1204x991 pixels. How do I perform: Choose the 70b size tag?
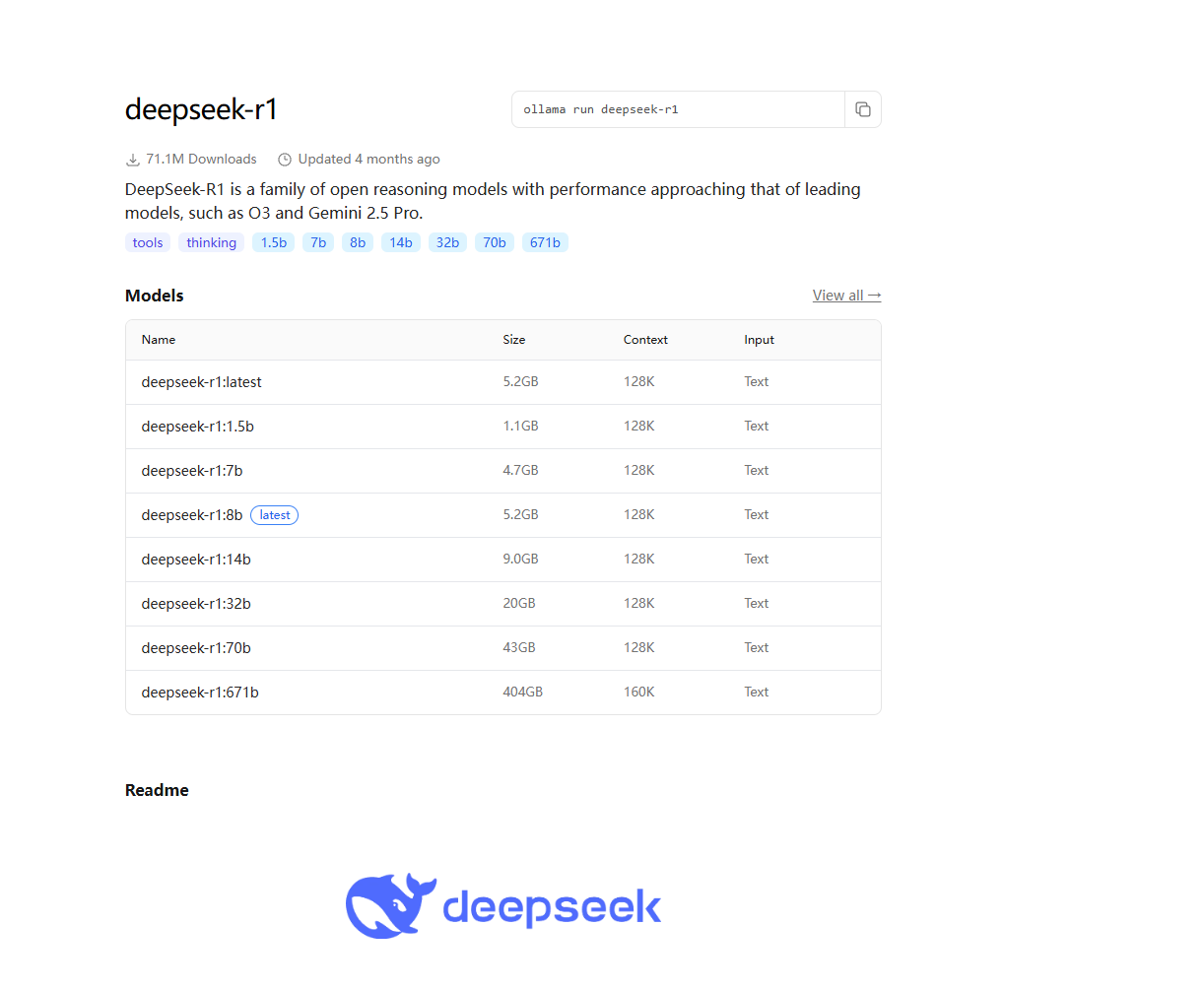click(494, 243)
